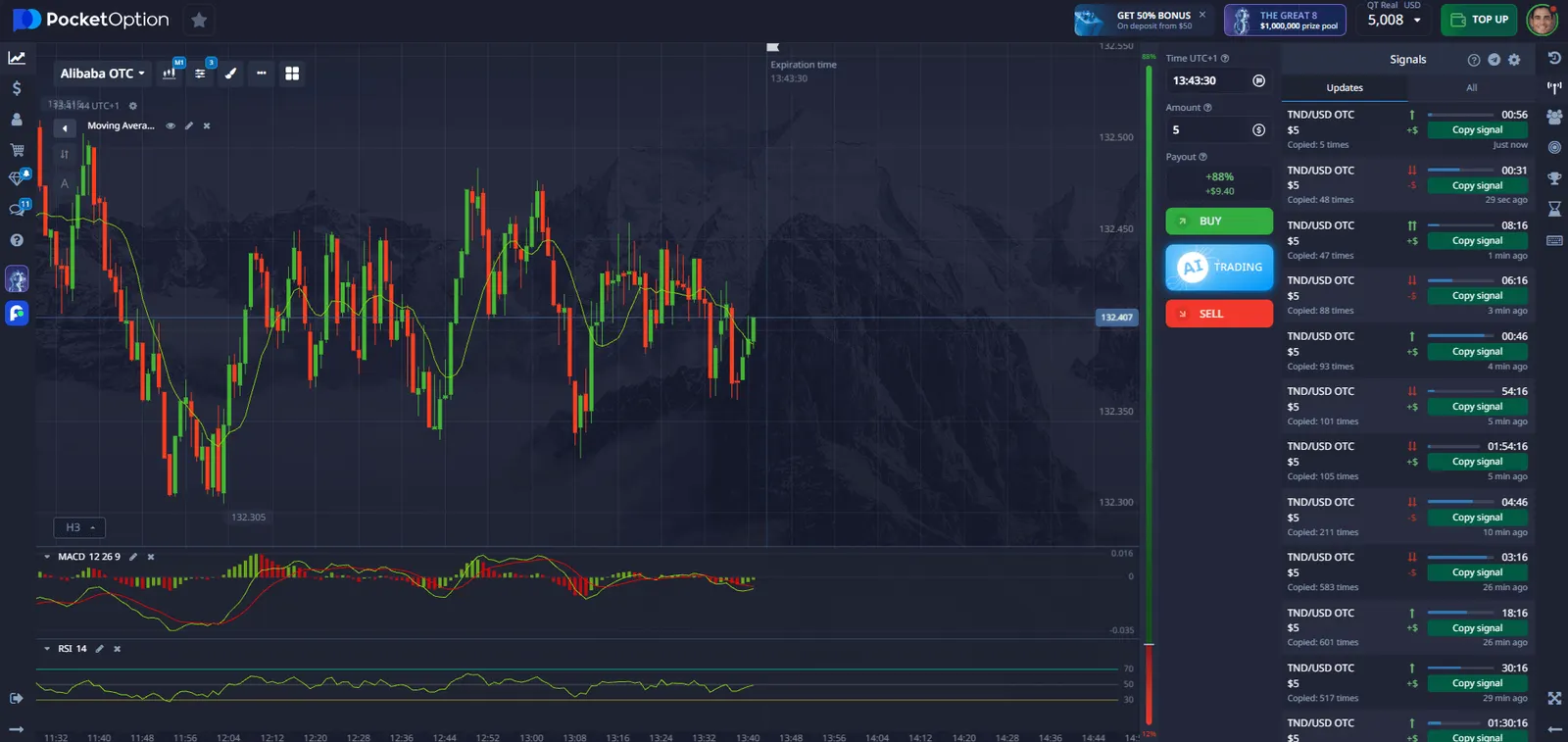
Task: Click the green BUY button
Action: point(1219,222)
